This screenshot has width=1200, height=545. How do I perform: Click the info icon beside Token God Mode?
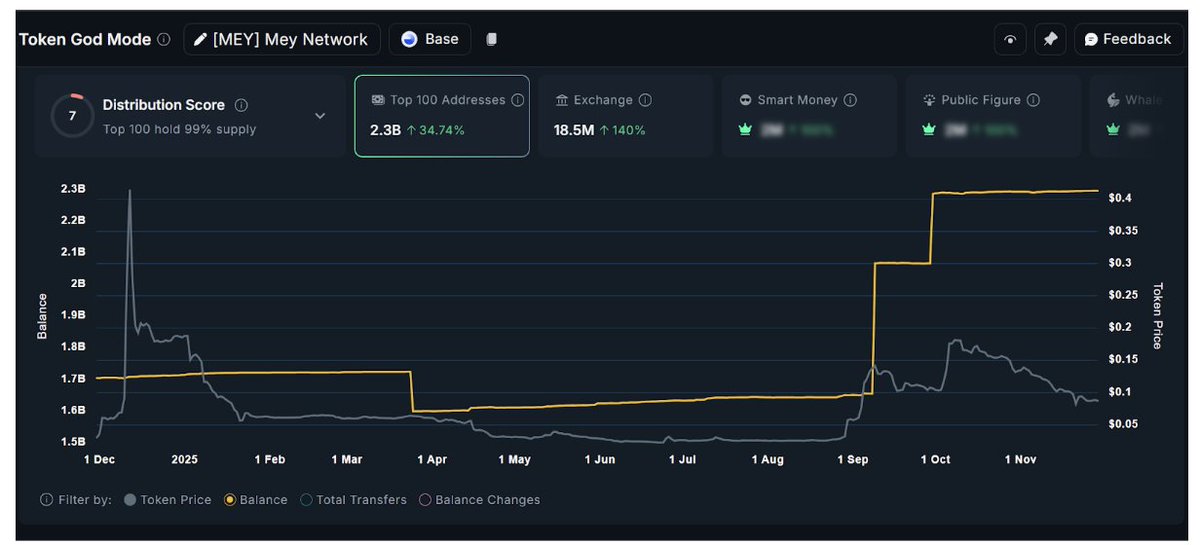click(164, 40)
